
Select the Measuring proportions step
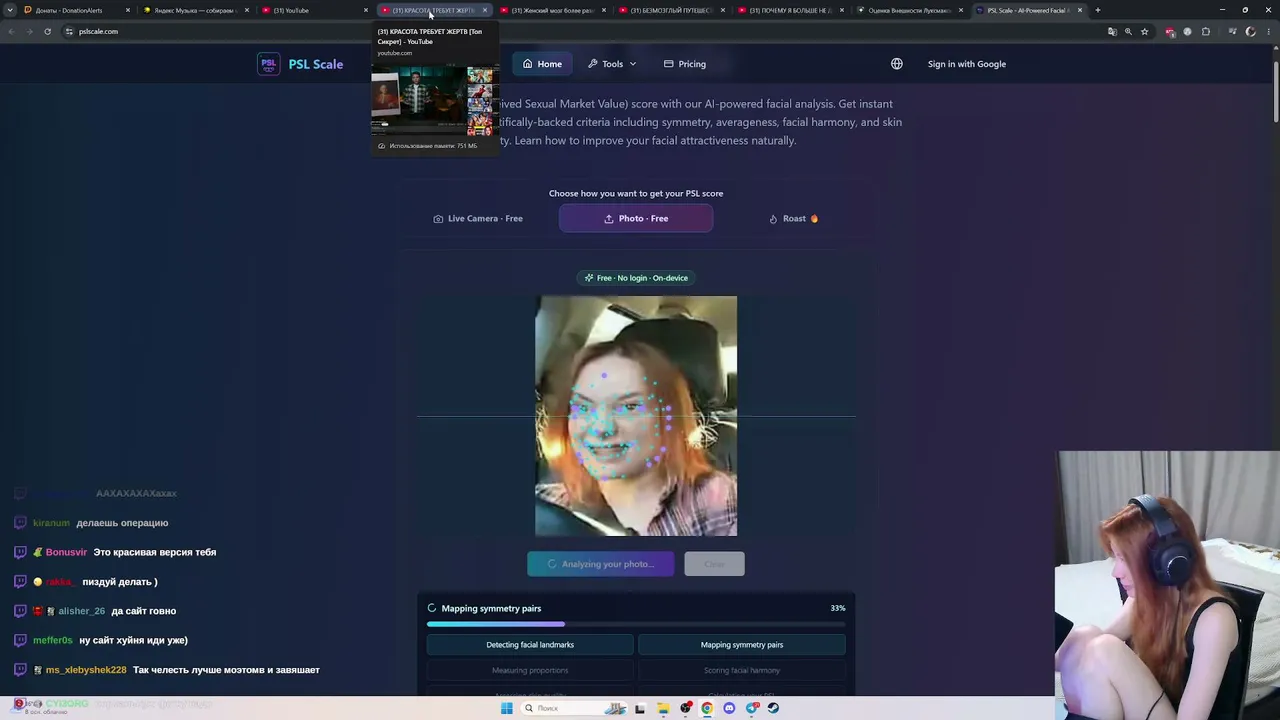[x=530, y=670]
